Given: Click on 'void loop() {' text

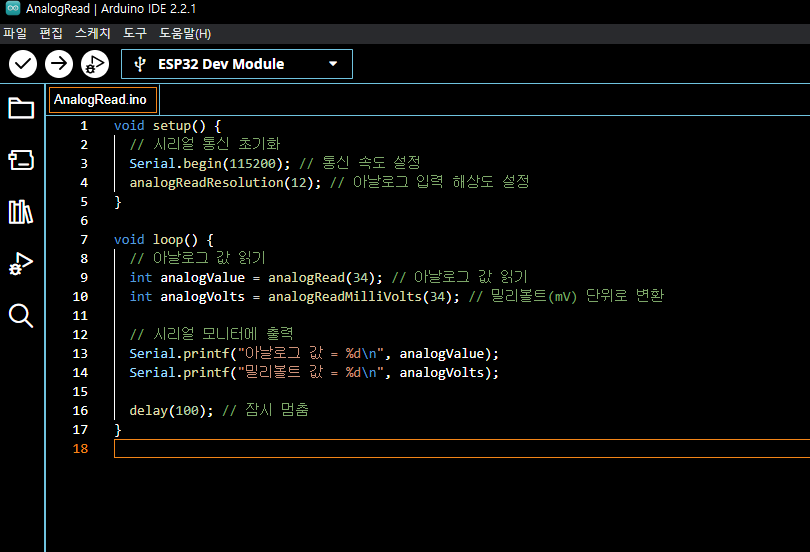Looking at the screenshot, I should pos(164,240).
